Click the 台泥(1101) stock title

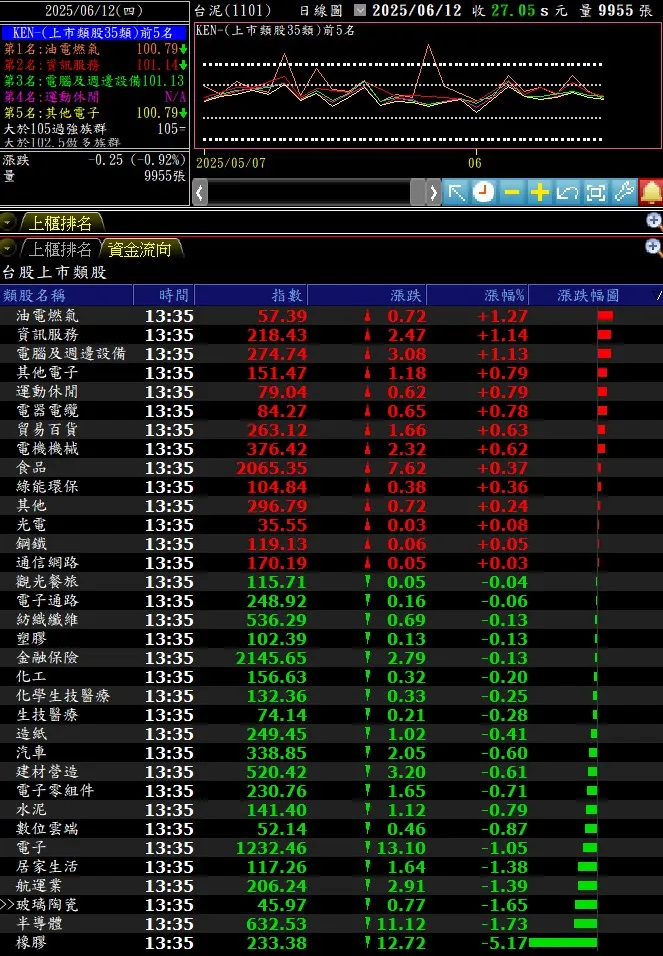coord(232,10)
